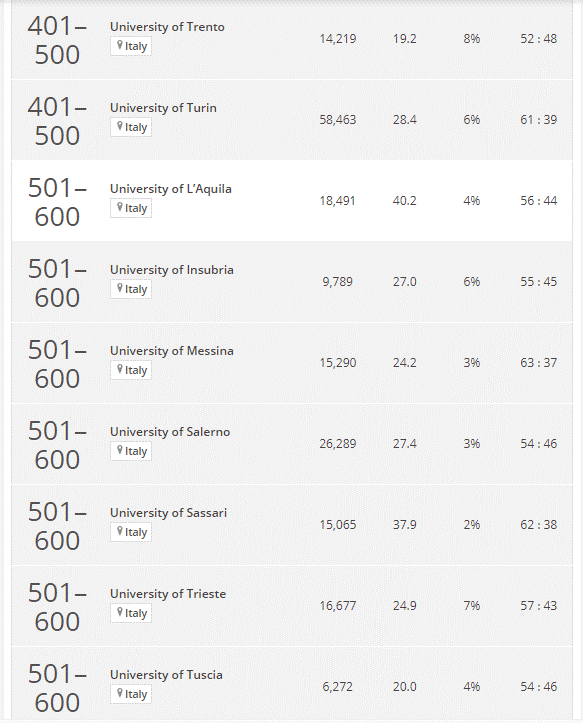The height and width of the screenshot is (723, 583).
Task: Select the University of Trieste link
Action: click(x=168, y=594)
